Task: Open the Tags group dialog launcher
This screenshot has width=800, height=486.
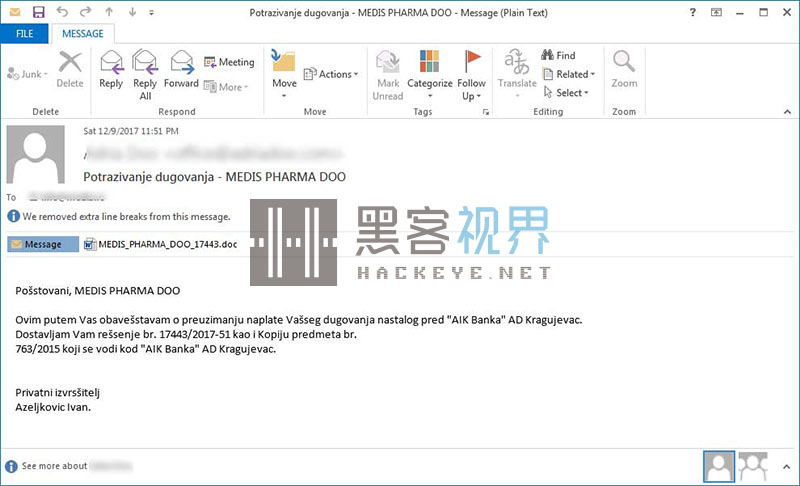Action: click(x=486, y=112)
